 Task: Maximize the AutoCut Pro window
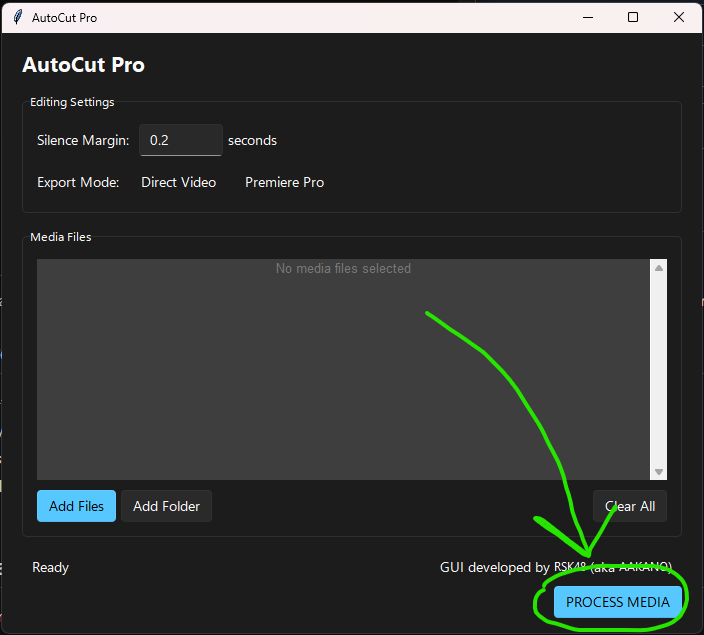(633, 18)
